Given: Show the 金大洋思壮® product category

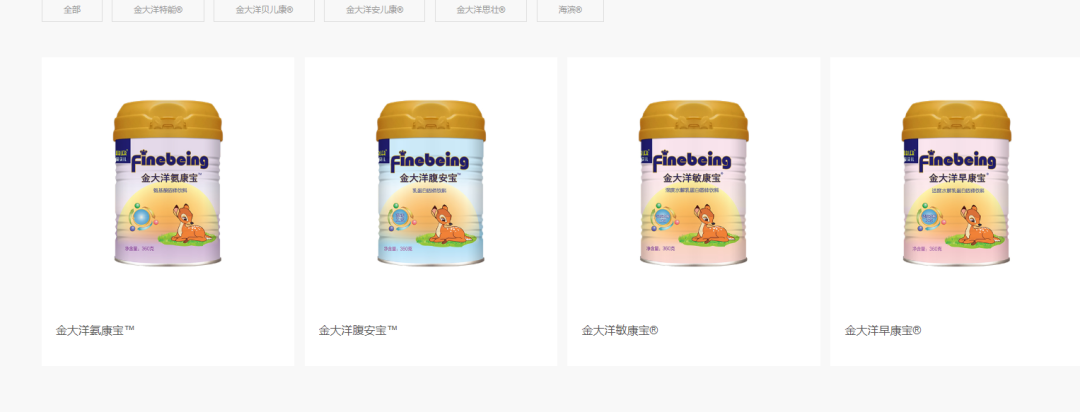Looking at the screenshot, I should click(x=481, y=10).
